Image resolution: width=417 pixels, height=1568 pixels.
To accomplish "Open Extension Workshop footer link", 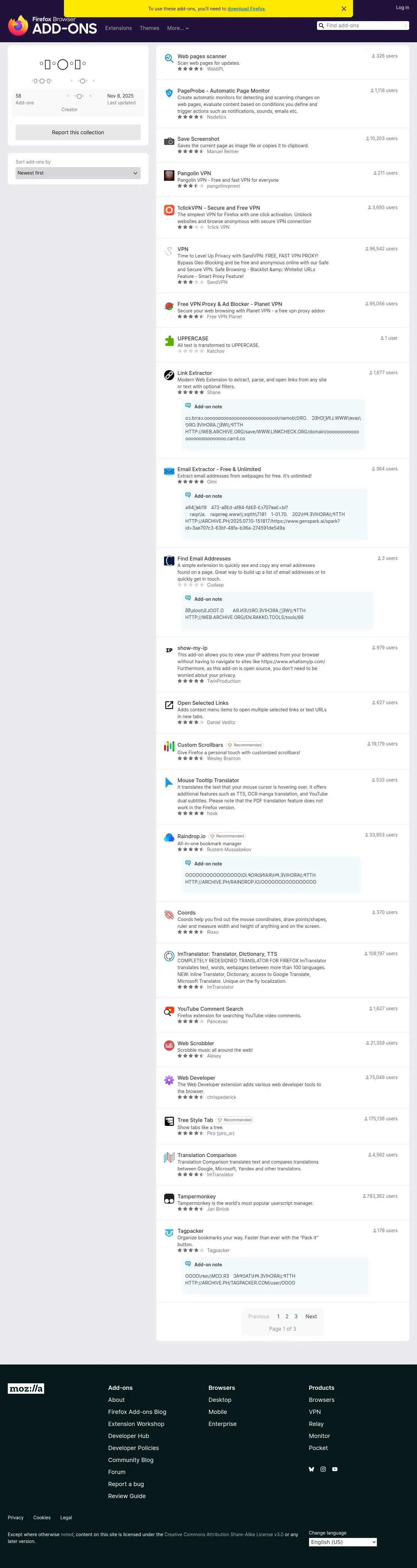I will pyautogui.click(x=136, y=1424).
